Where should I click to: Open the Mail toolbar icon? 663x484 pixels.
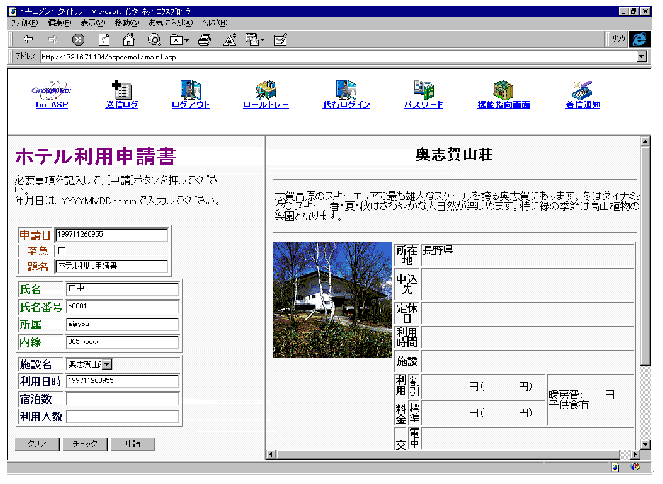click(252, 40)
